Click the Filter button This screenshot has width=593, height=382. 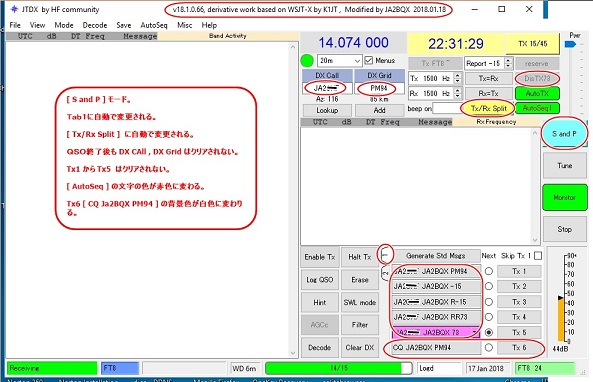pos(360,325)
